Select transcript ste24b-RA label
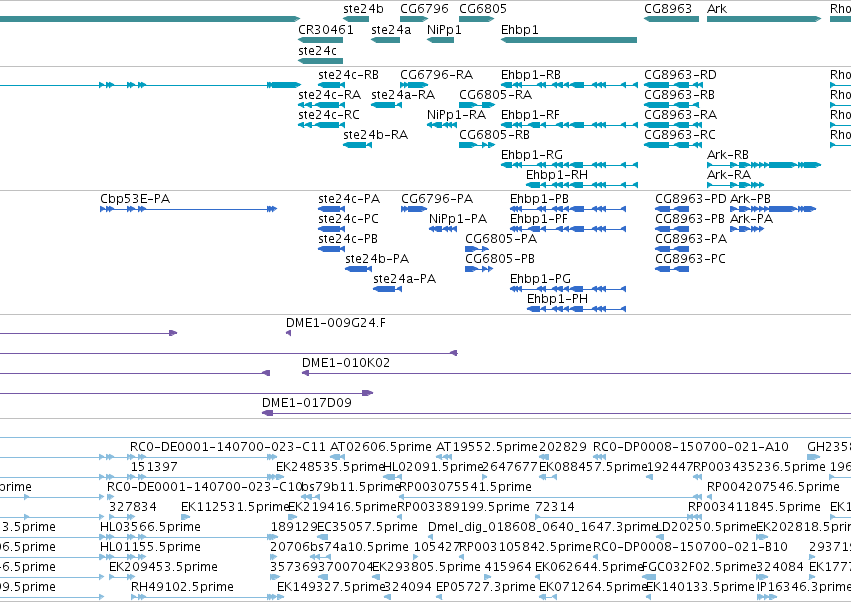851x602 pixels. coord(376,135)
